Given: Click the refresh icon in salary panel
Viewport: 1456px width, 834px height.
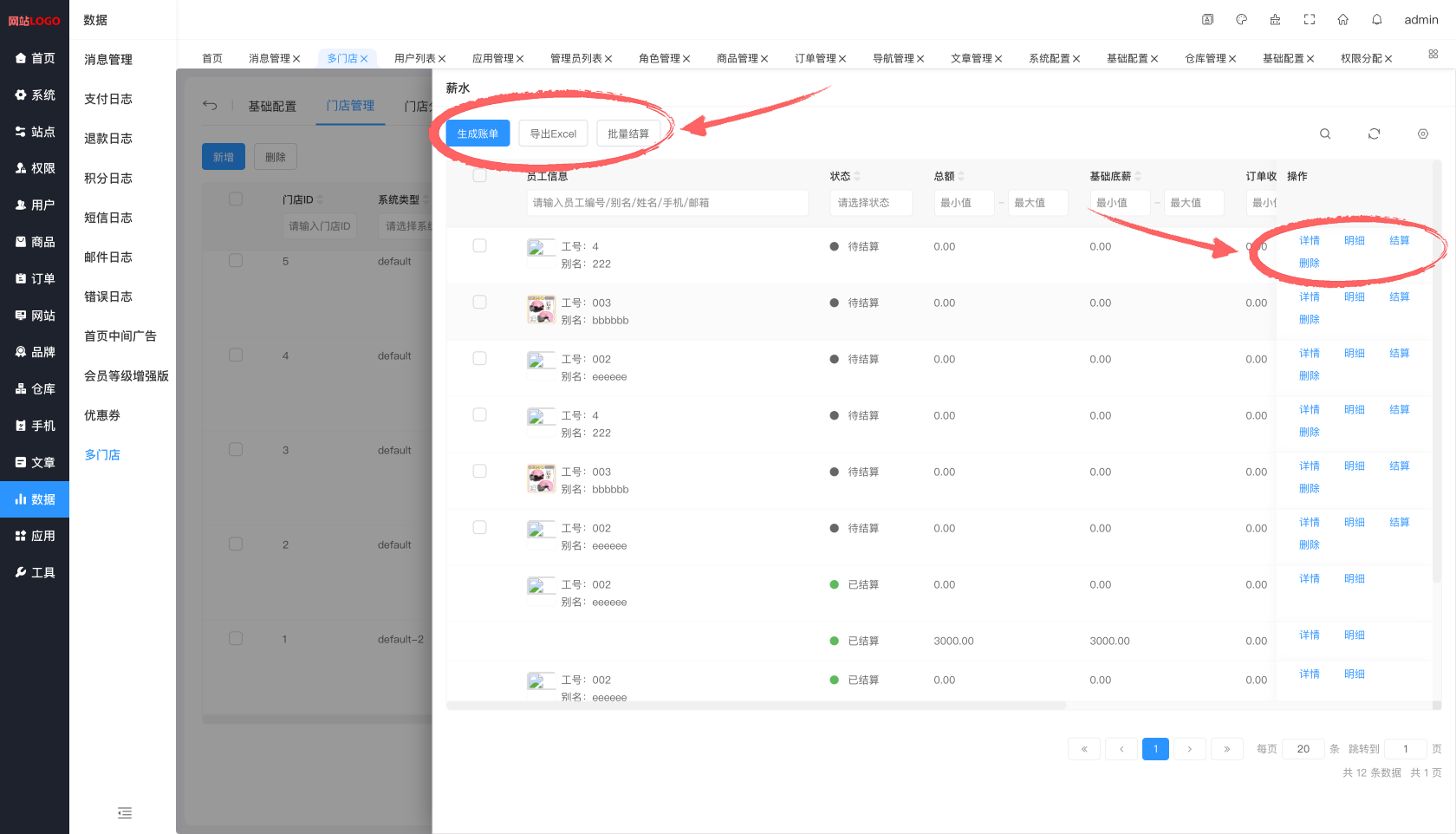Looking at the screenshot, I should [x=1374, y=134].
